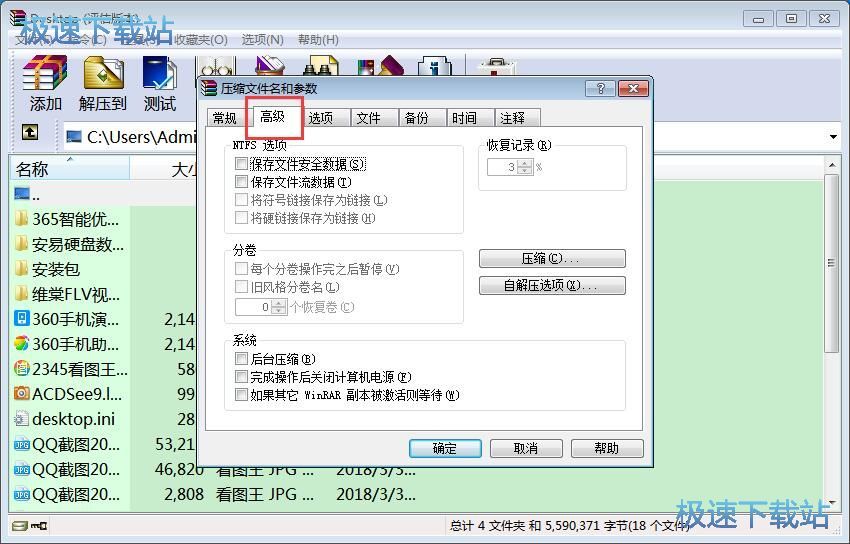Click the recovery volumes count spinner
The width and height of the screenshot is (850, 544).
(x=279, y=307)
